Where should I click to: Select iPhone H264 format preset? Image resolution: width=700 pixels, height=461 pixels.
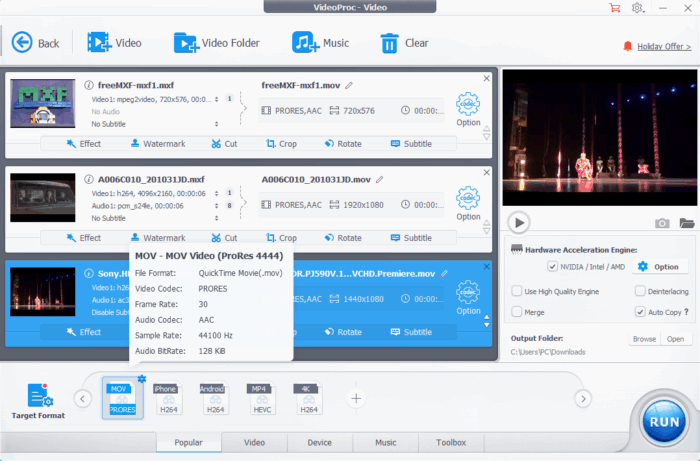tap(168, 399)
